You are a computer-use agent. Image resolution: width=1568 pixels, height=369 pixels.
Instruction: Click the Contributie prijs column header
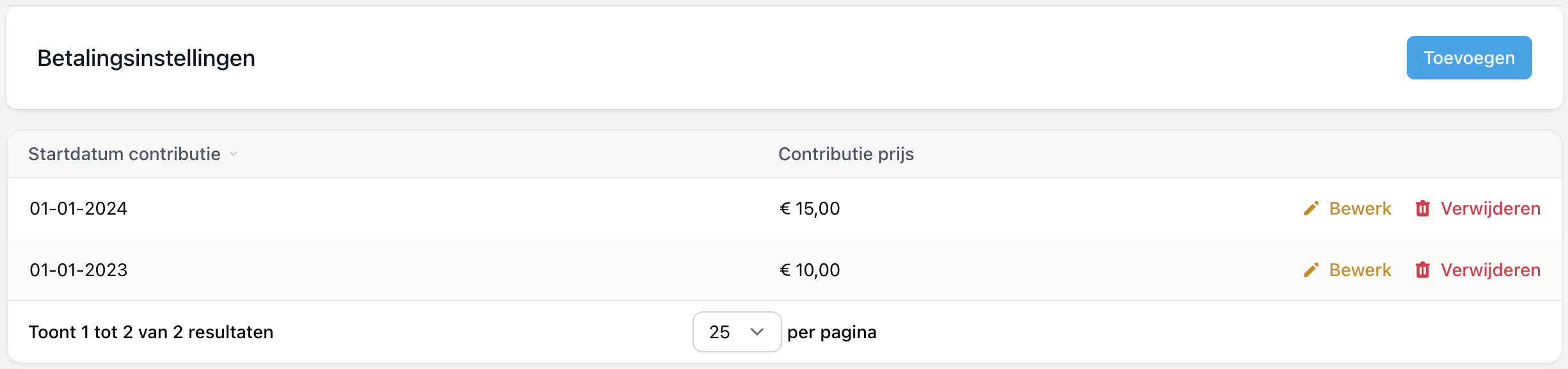click(x=845, y=154)
